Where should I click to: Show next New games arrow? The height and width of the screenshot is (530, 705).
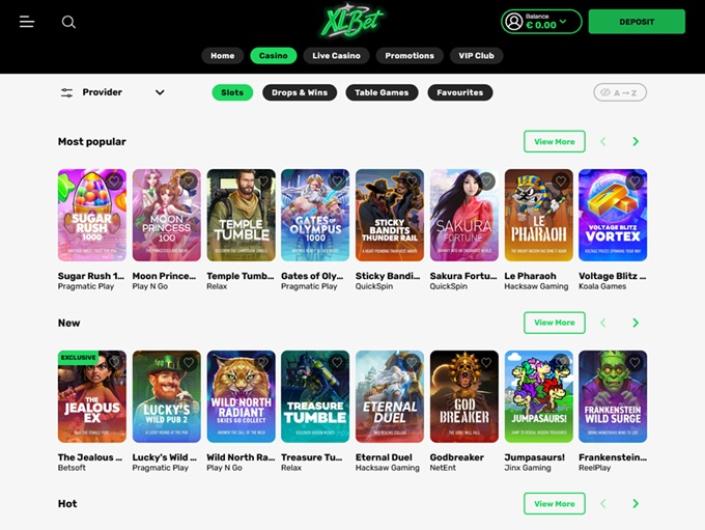[635, 323]
